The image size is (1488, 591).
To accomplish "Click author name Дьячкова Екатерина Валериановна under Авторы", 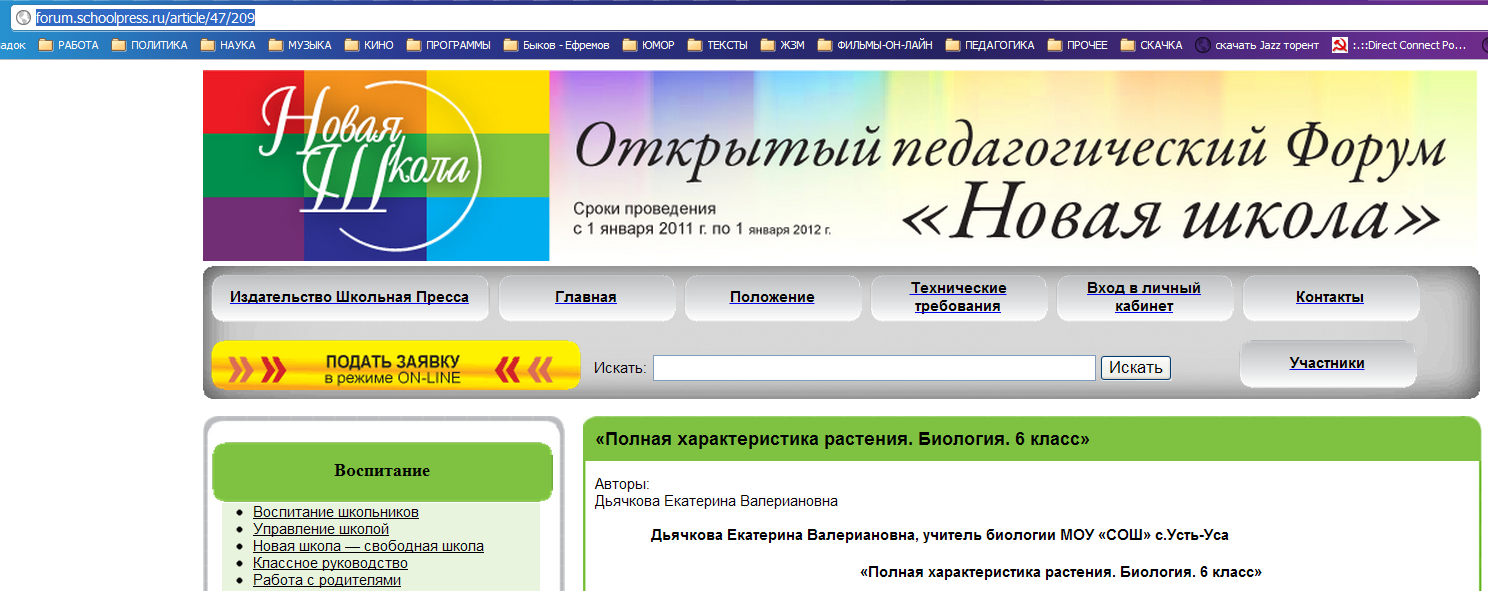I will (716, 501).
